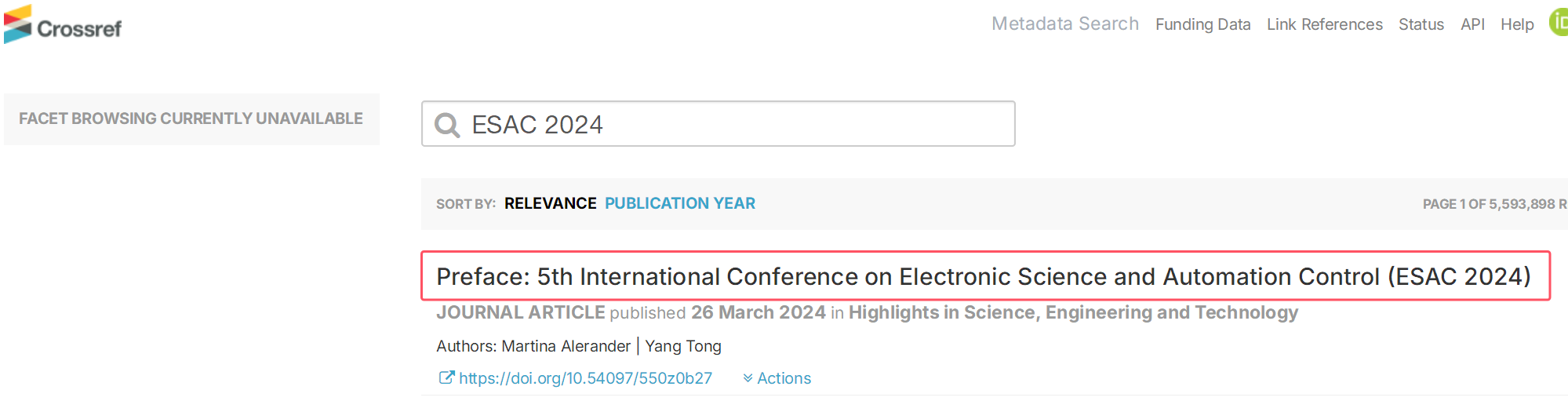Expand the Actions dropdown

[777, 378]
